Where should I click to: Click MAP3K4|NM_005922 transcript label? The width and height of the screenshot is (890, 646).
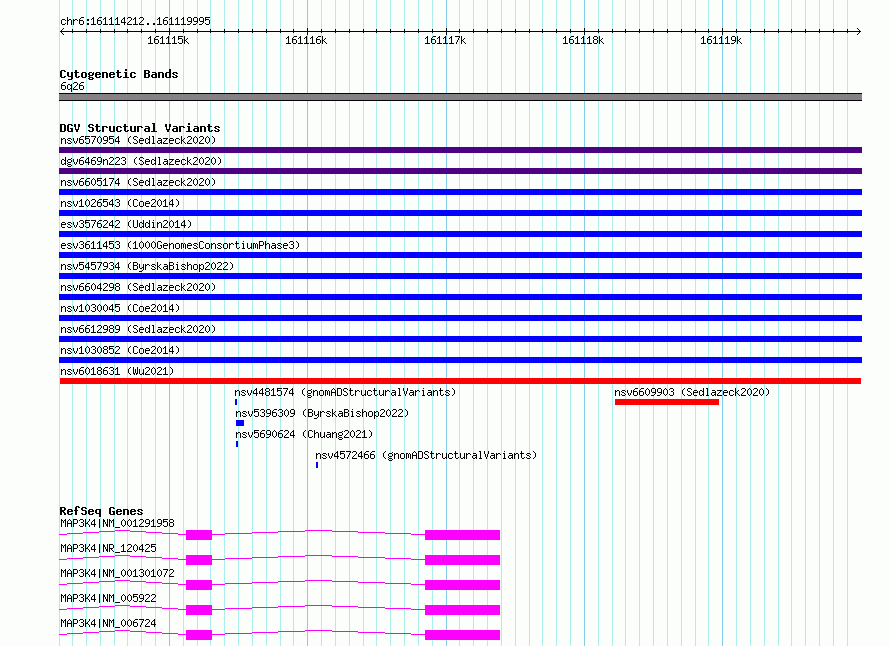click(108, 598)
